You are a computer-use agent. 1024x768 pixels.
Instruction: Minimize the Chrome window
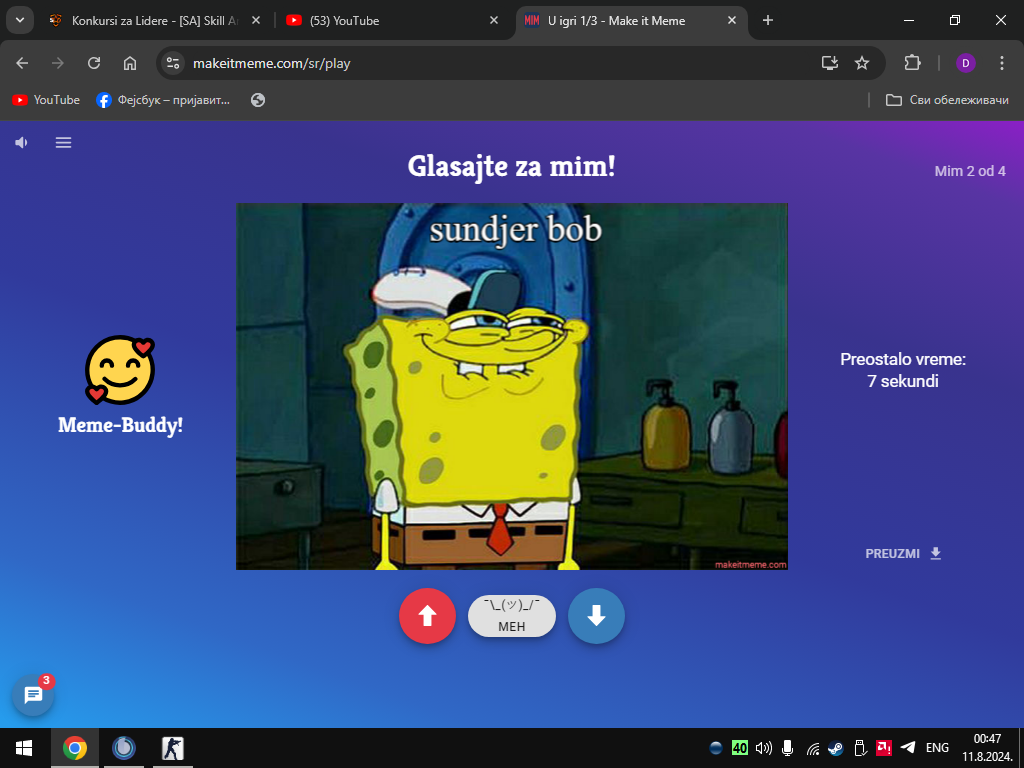point(909,20)
